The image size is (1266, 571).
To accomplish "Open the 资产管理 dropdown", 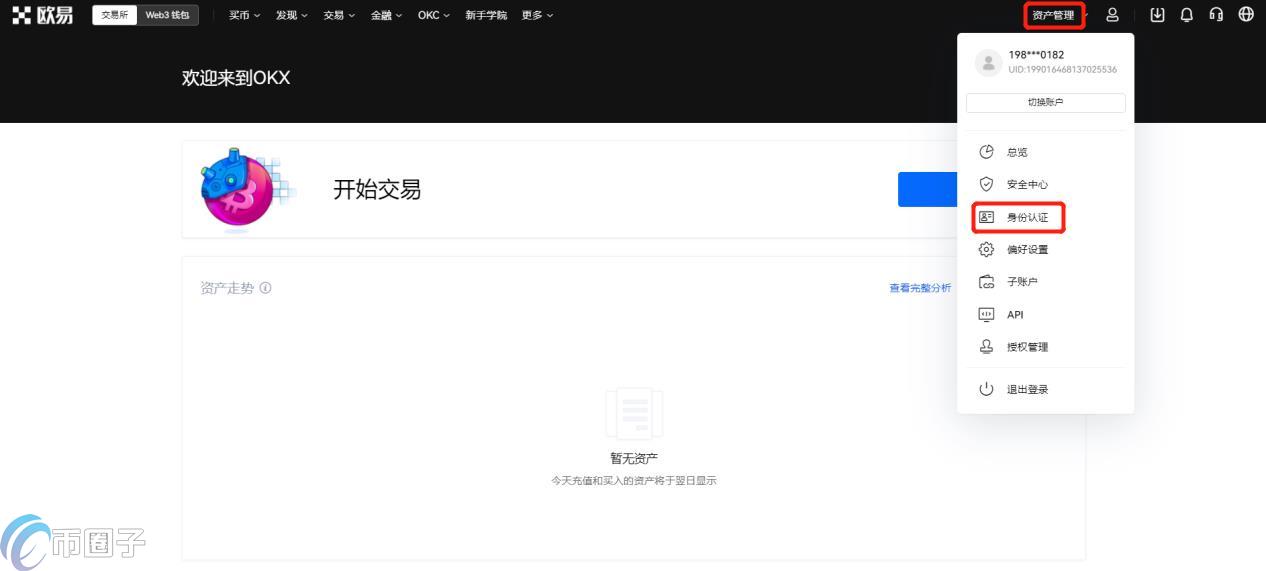I will [1054, 15].
